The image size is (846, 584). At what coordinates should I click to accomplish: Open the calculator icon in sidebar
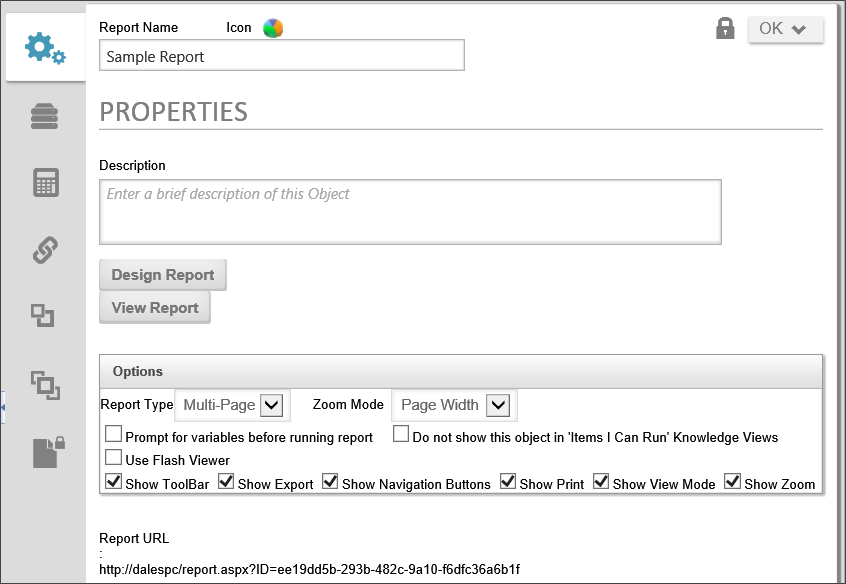point(45,183)
